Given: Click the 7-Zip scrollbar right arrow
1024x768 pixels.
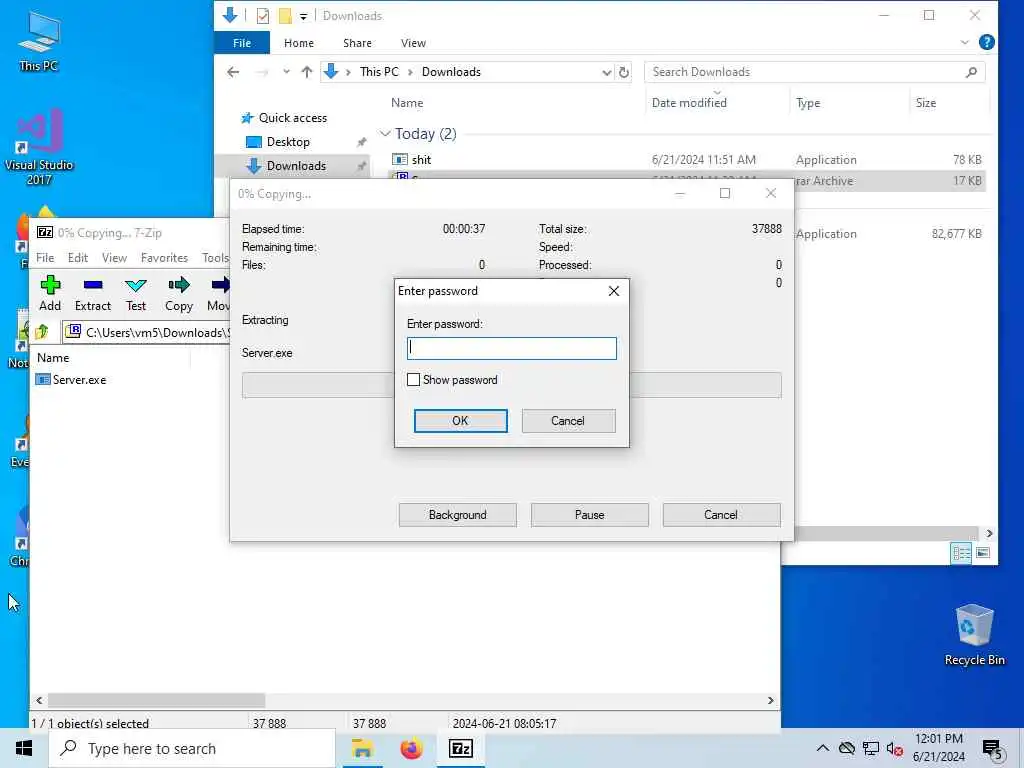Looking at the screenshot, I should (771, 701).
